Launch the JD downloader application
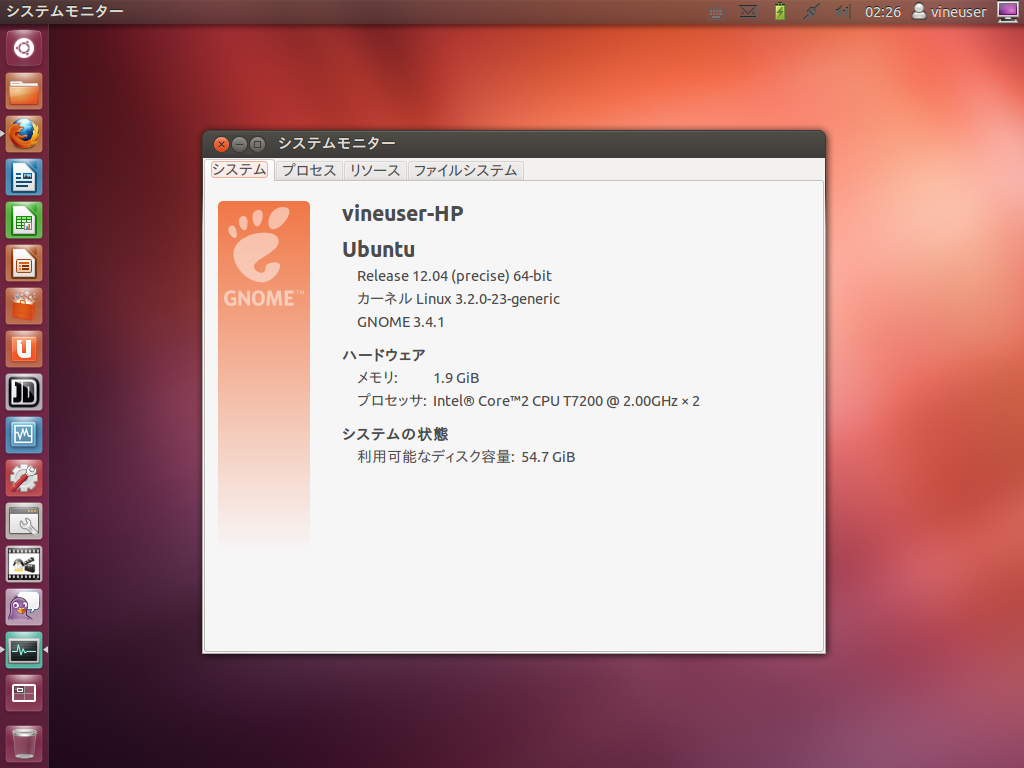This screenshot has width=1024, height=768. click(x=24, y=392)
